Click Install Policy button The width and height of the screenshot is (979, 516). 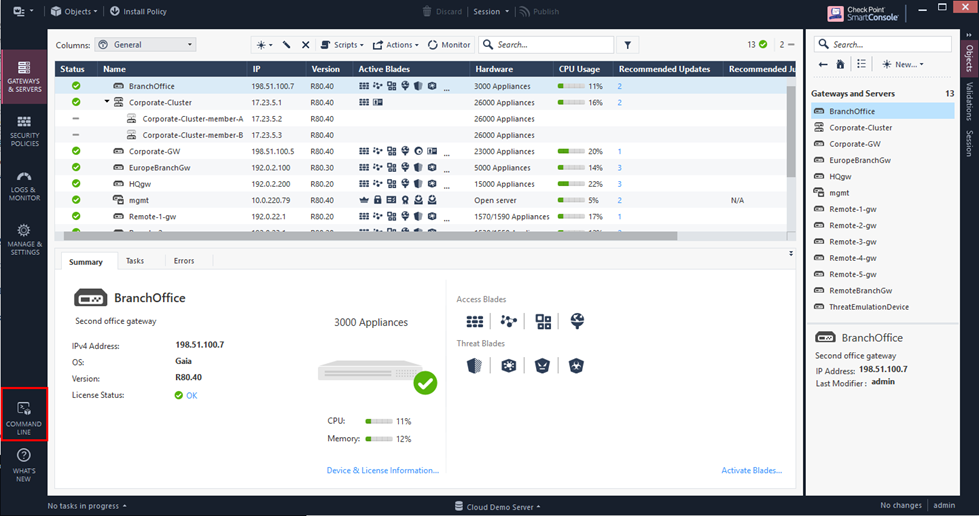pos(139,11)
